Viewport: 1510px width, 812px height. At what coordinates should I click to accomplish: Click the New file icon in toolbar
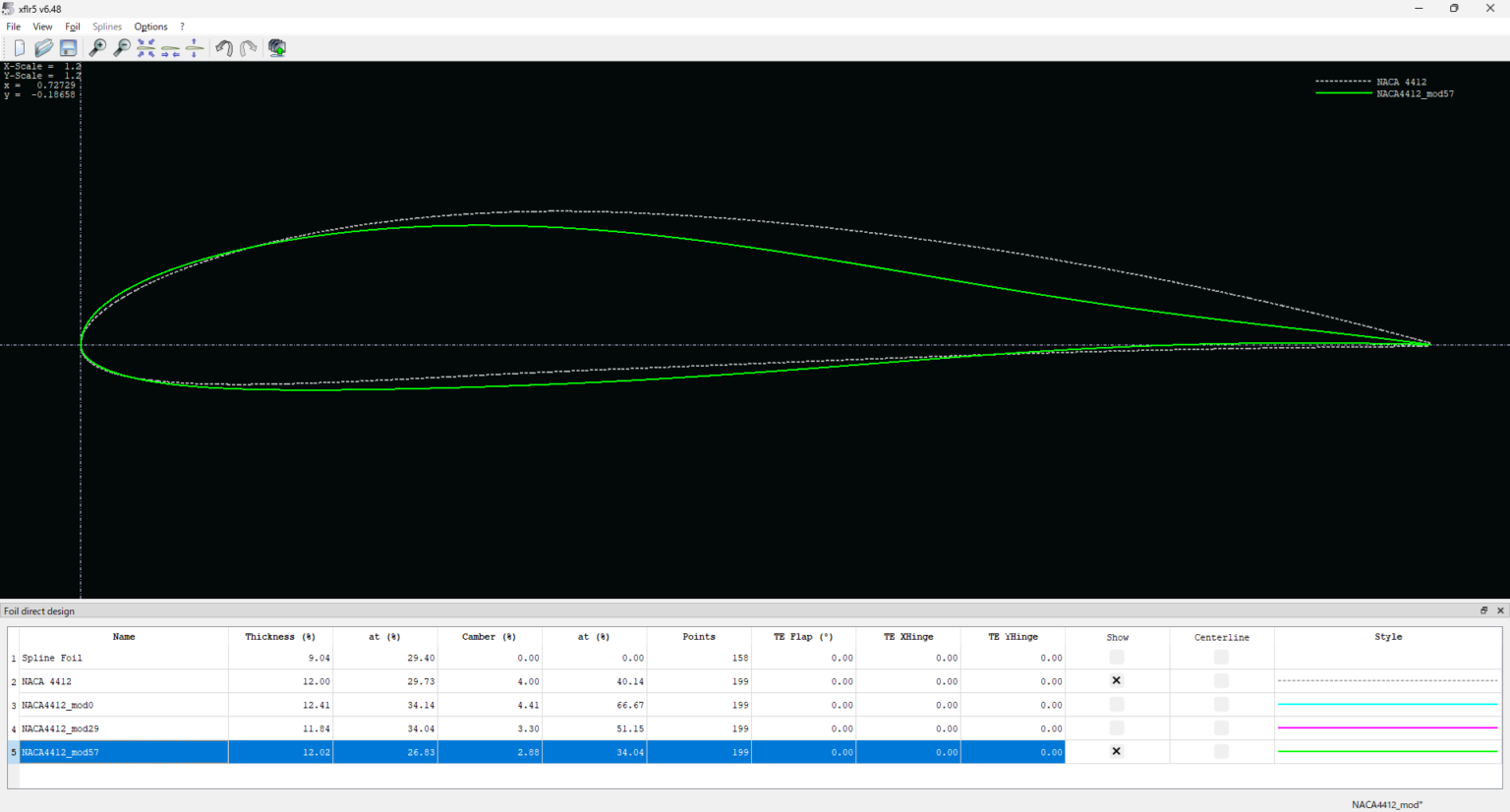19,48
